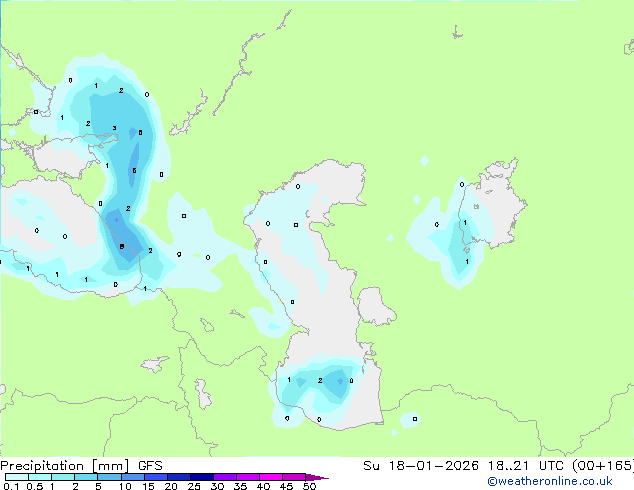Pick the 45–50 mm legend swatch

[294, 477]
